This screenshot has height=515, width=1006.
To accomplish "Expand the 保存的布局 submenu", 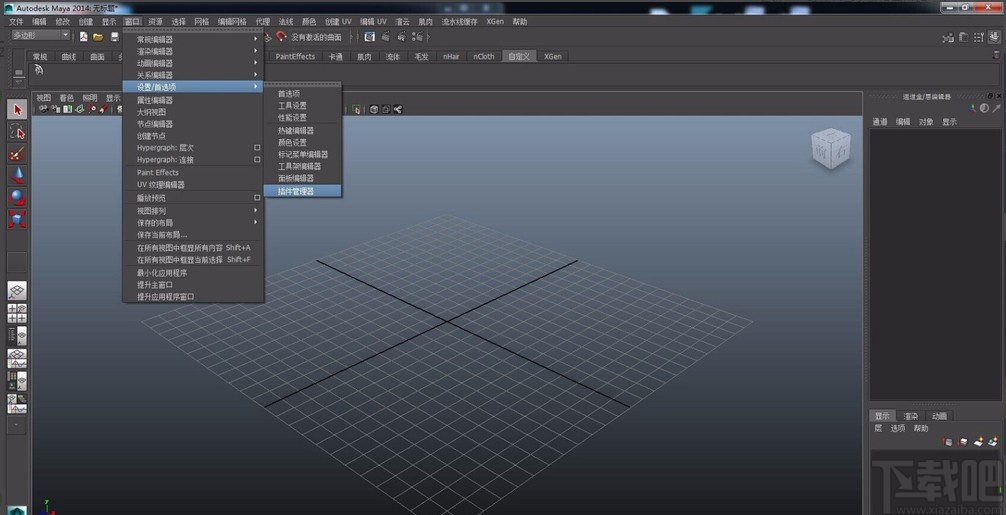I will (192, 223).
